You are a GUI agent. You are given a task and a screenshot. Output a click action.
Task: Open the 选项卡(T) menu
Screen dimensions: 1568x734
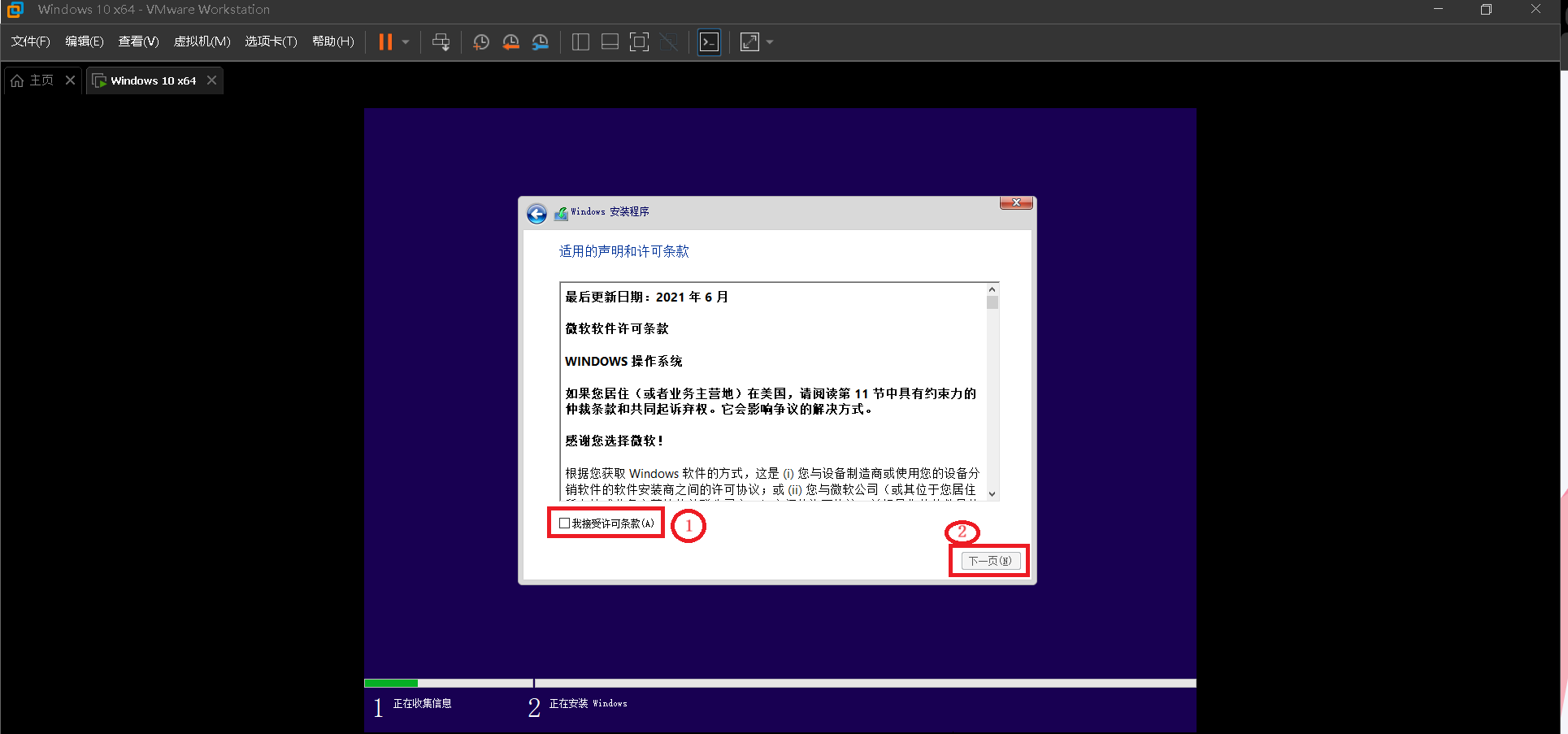271,41
